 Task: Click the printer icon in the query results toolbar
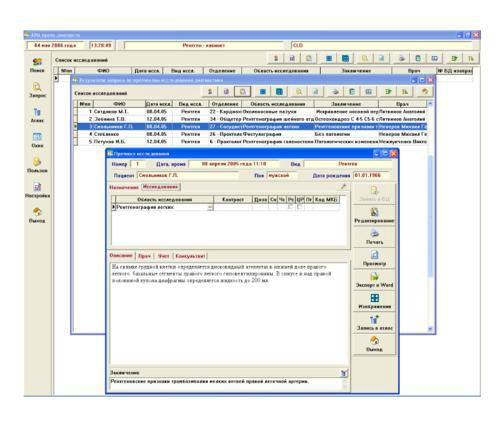point(335,91)
